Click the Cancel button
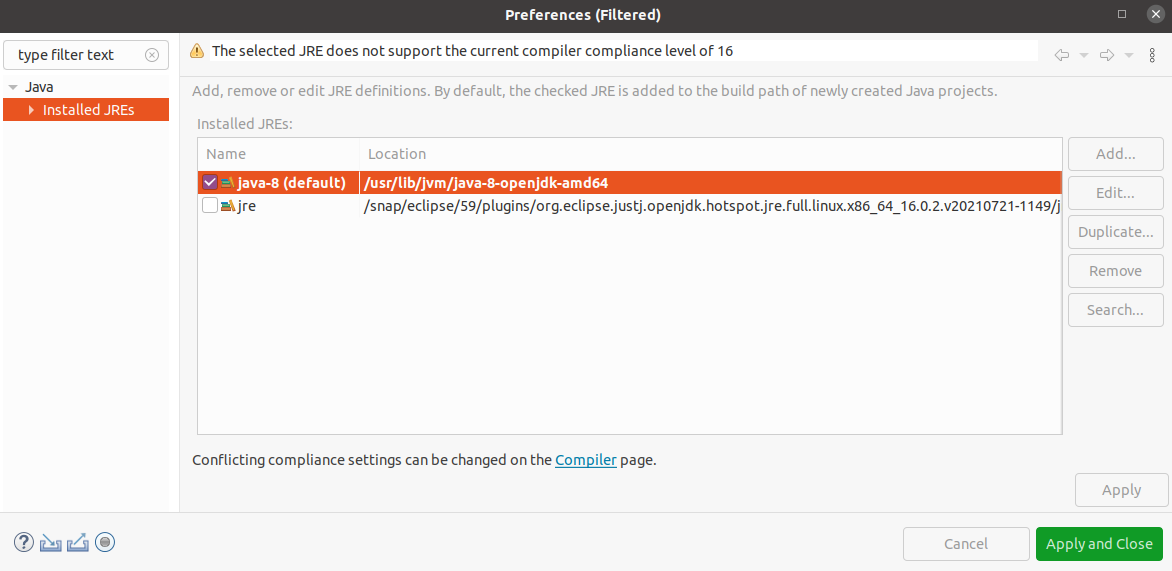The image size is (1172, 571). pyautogui.click(x=965, y=544)
